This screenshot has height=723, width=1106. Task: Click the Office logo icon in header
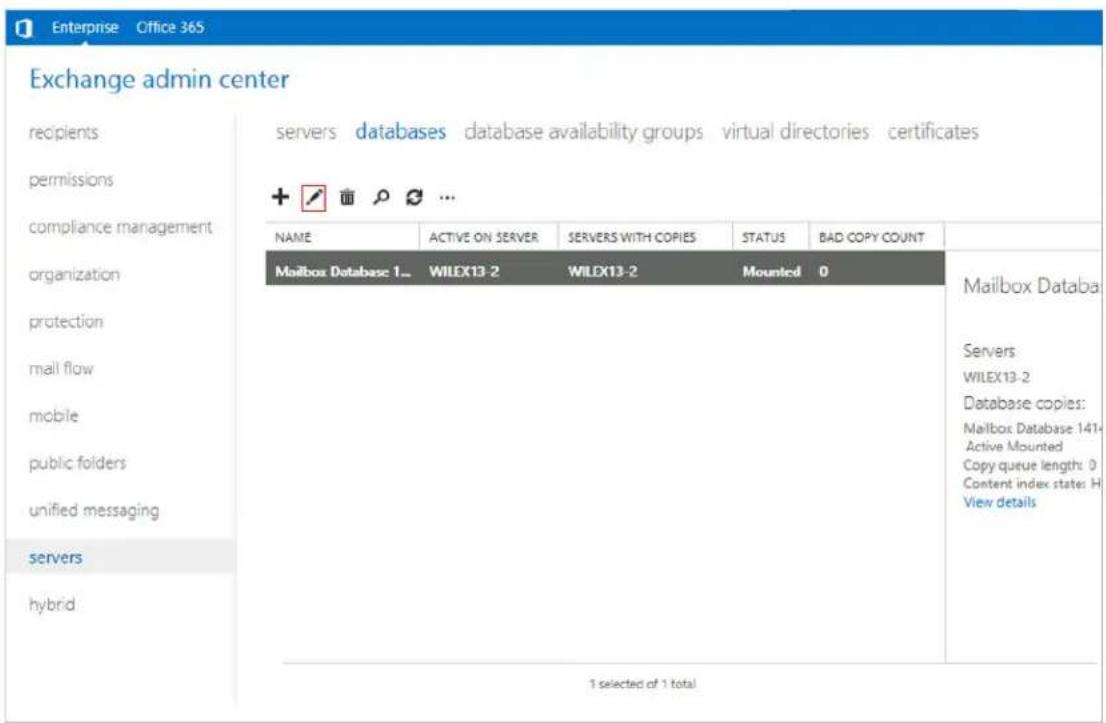[23, 28]
